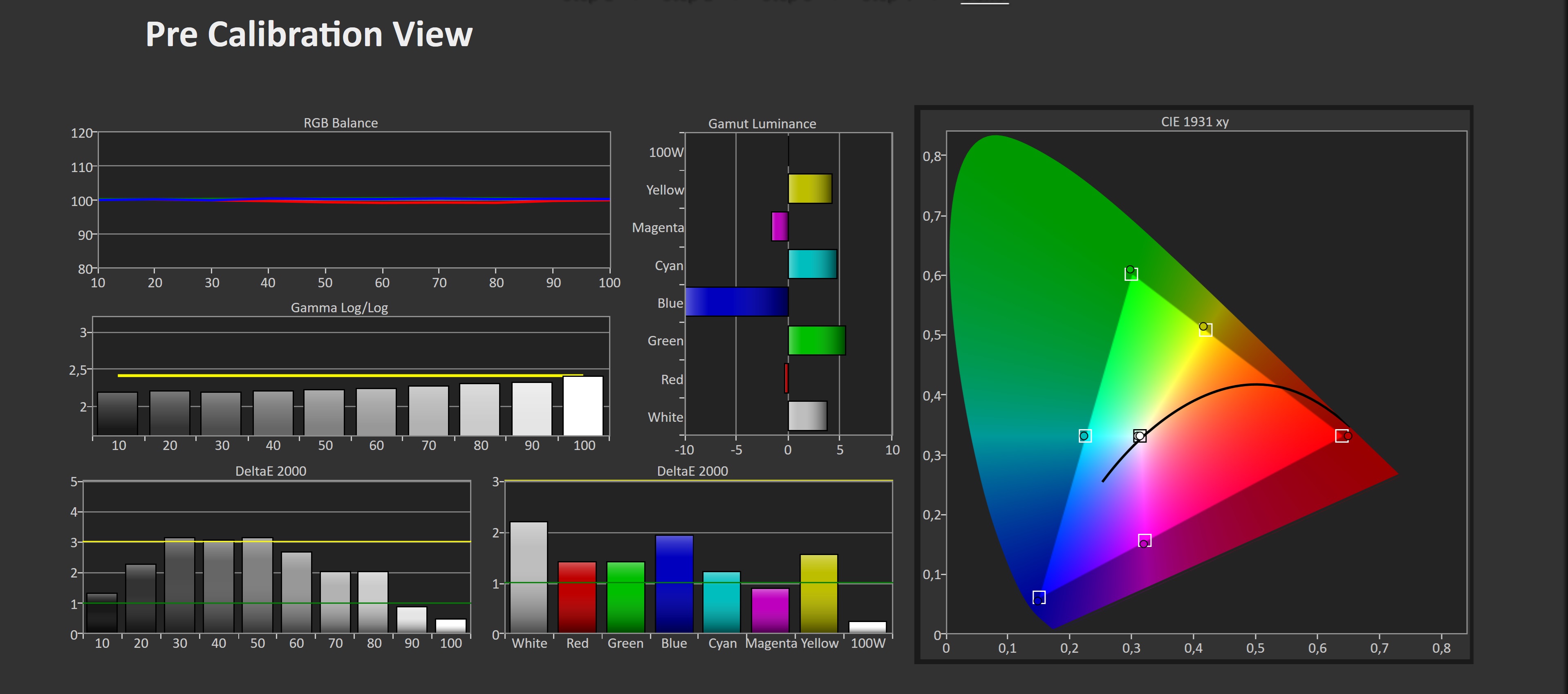Click the magenta secondary marker on CIE diagram
The image size is (1568, 694).
tap(1145, 541)
